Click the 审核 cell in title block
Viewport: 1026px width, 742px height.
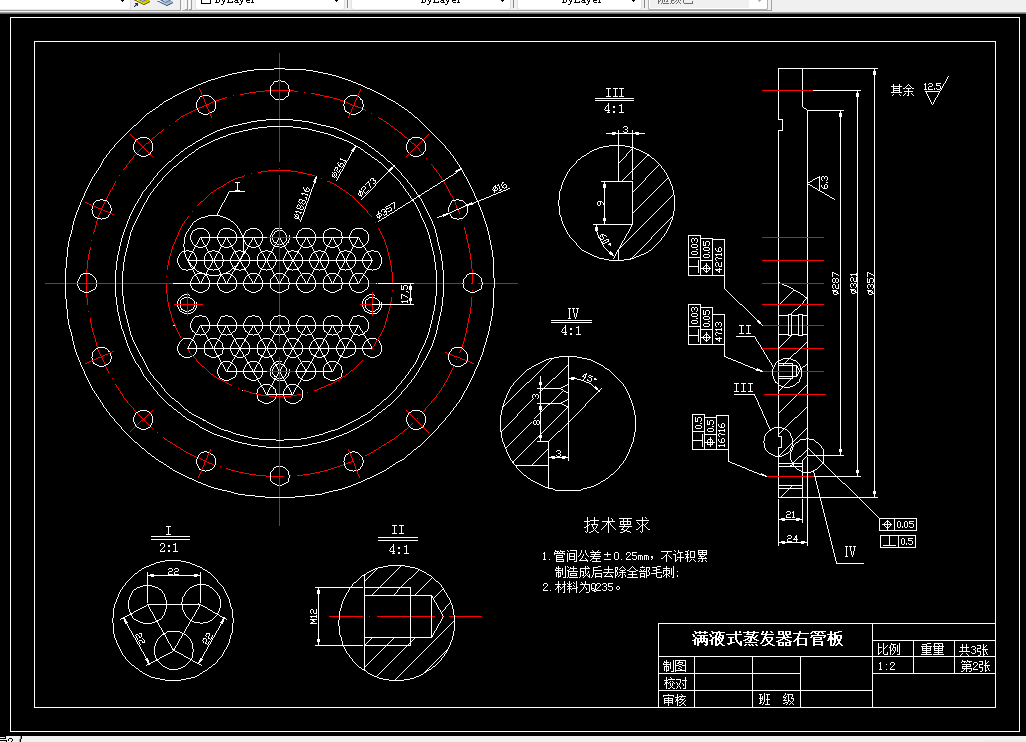coord(675,699)
